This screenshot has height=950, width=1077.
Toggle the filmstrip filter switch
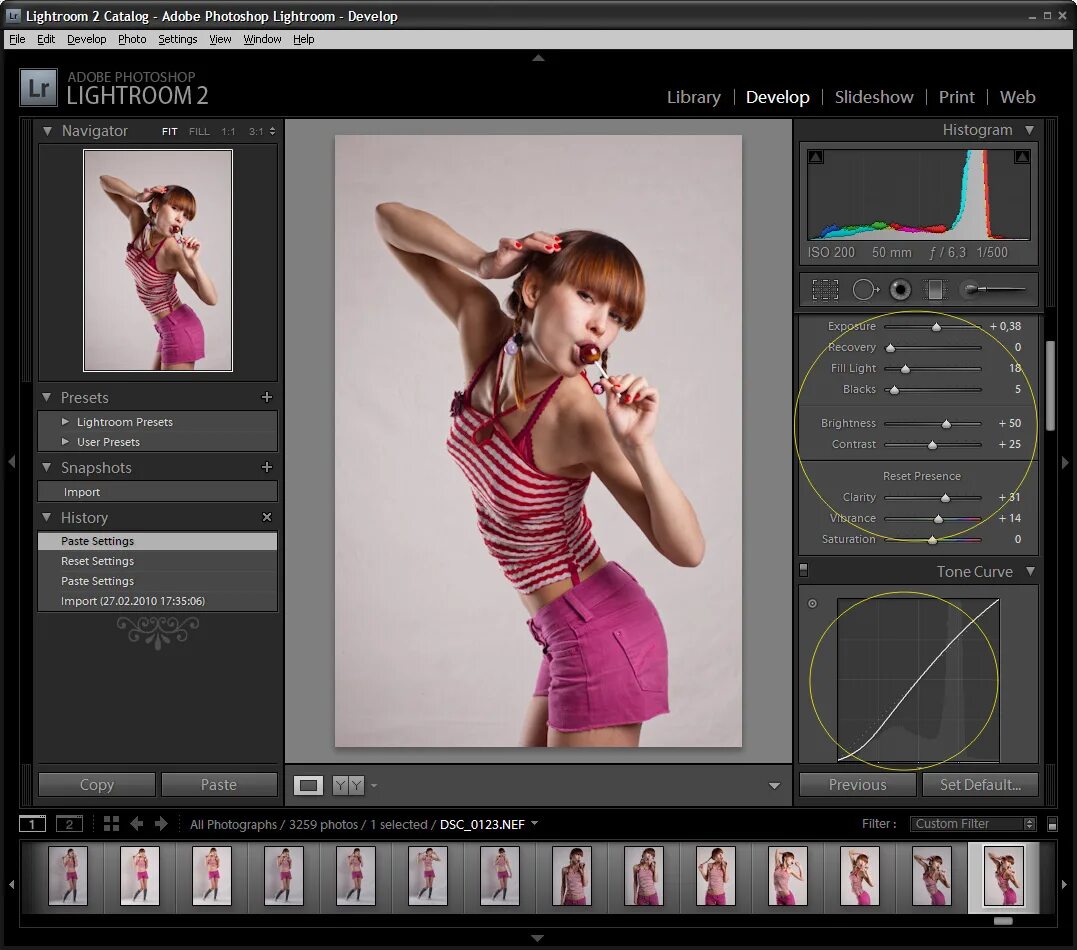click(x=1052, y=824)
